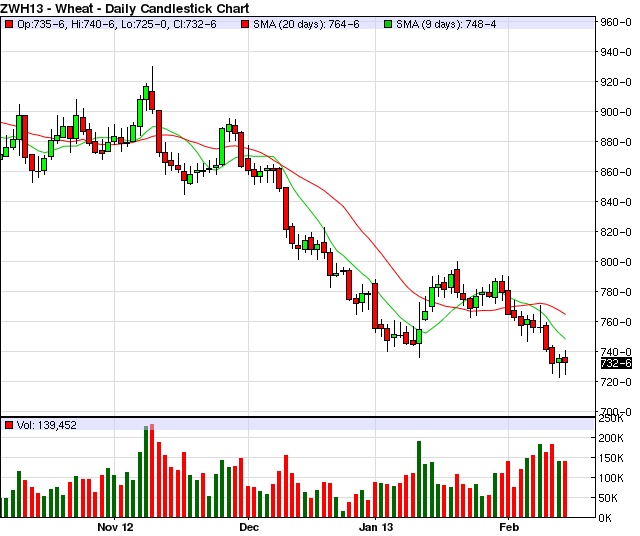Image resolution: width=640 pixels, height=536 pixels.
Task: Click the tallest red volume bar in mid-November
Action: click(152, 471)
